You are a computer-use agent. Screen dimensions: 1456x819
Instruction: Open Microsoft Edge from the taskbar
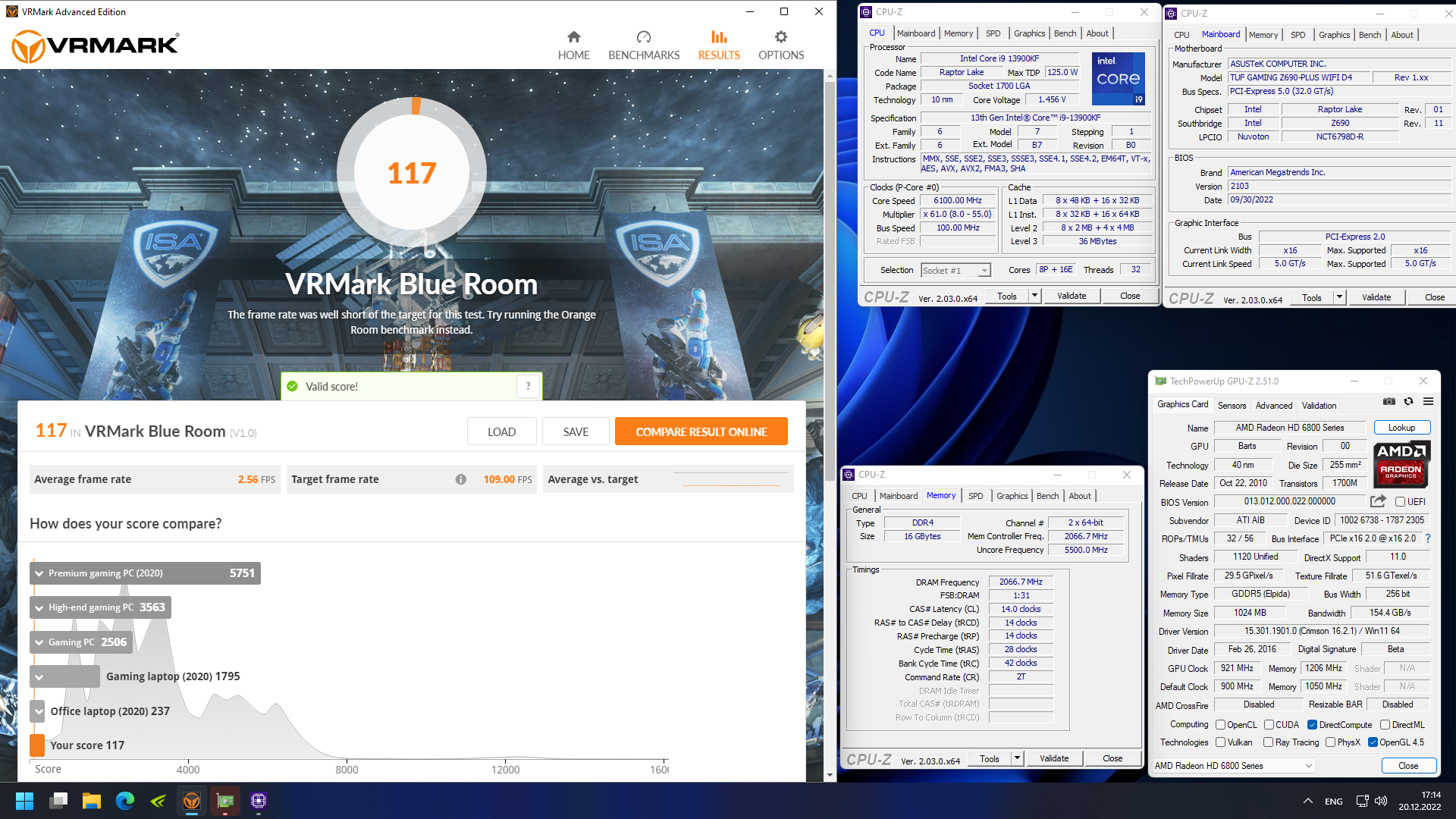125,801
